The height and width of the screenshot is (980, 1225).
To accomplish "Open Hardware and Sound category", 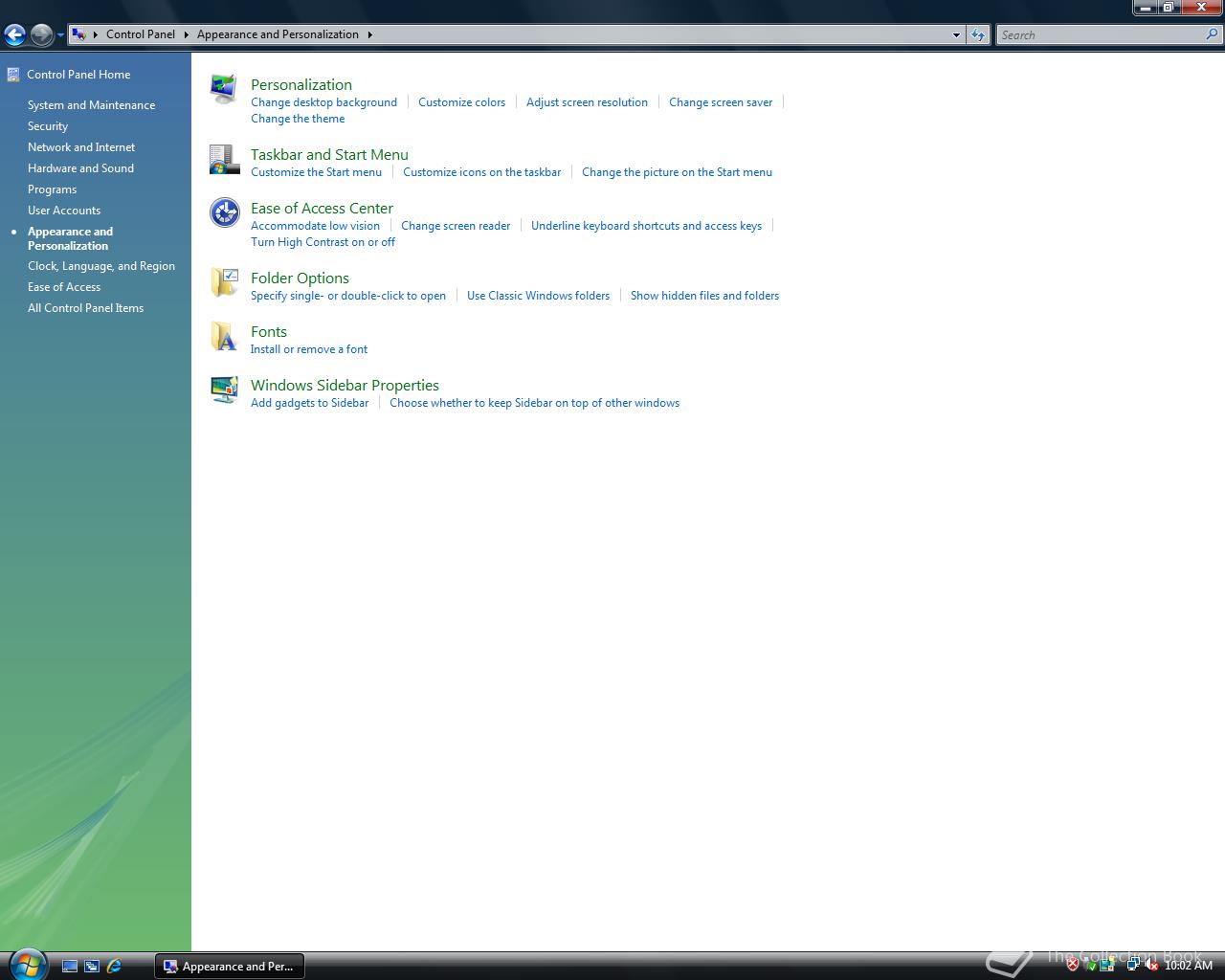I will click(80, 168).
